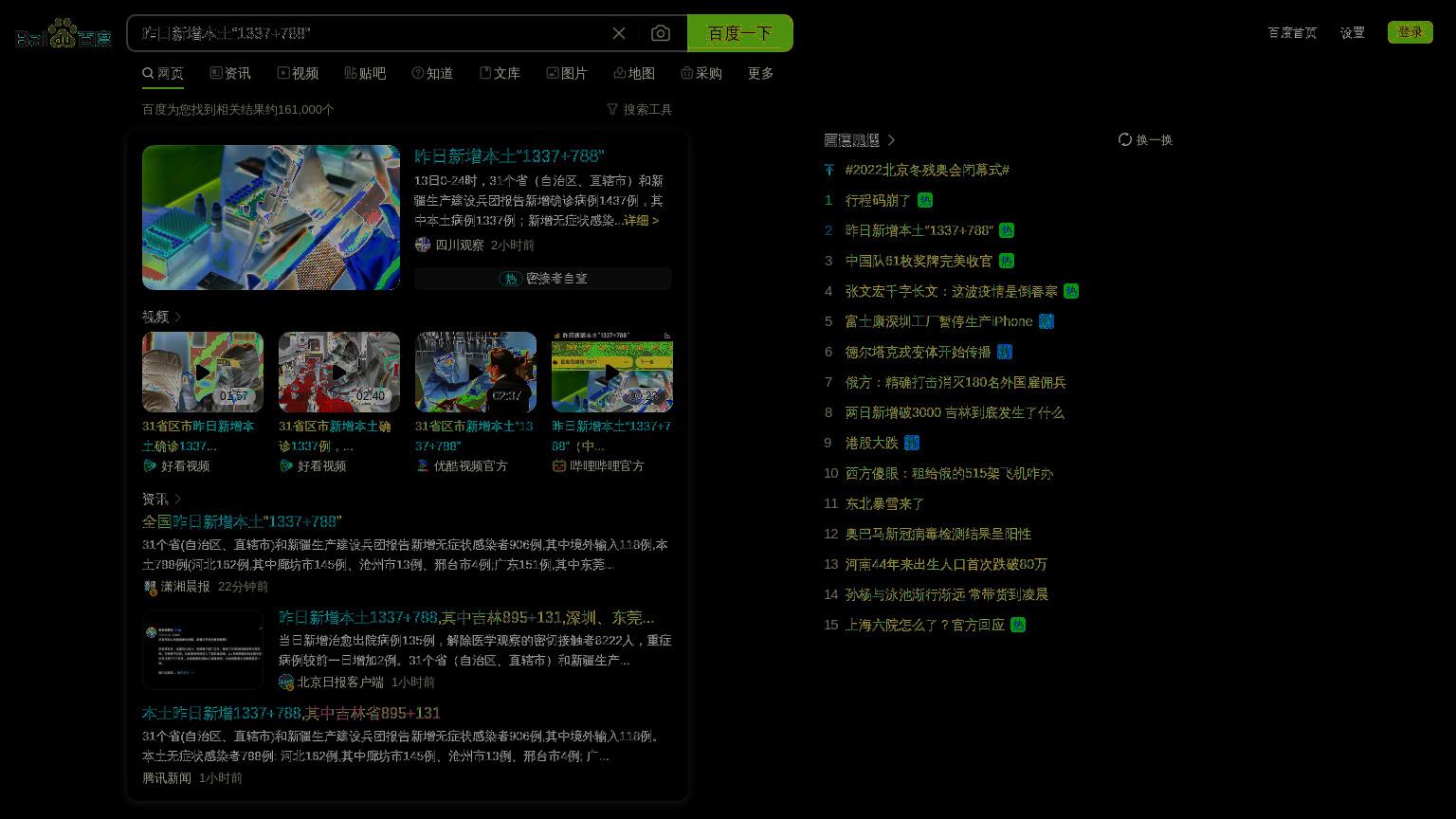The height and width of the screenshot is (819, 1456).
Task: Open hot search 中国队61枚奖牌完美收官
Action: click(919, 261)
